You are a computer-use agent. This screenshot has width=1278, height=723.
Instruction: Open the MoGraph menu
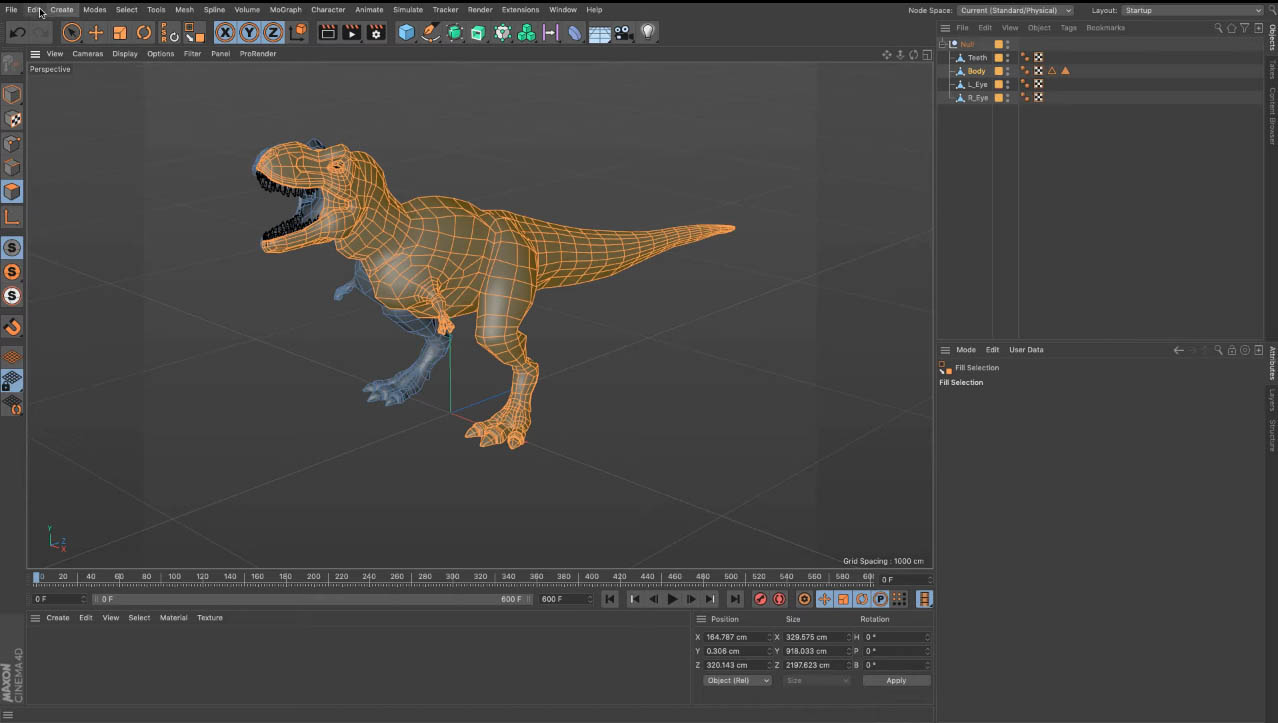click(x=285, y=9)
